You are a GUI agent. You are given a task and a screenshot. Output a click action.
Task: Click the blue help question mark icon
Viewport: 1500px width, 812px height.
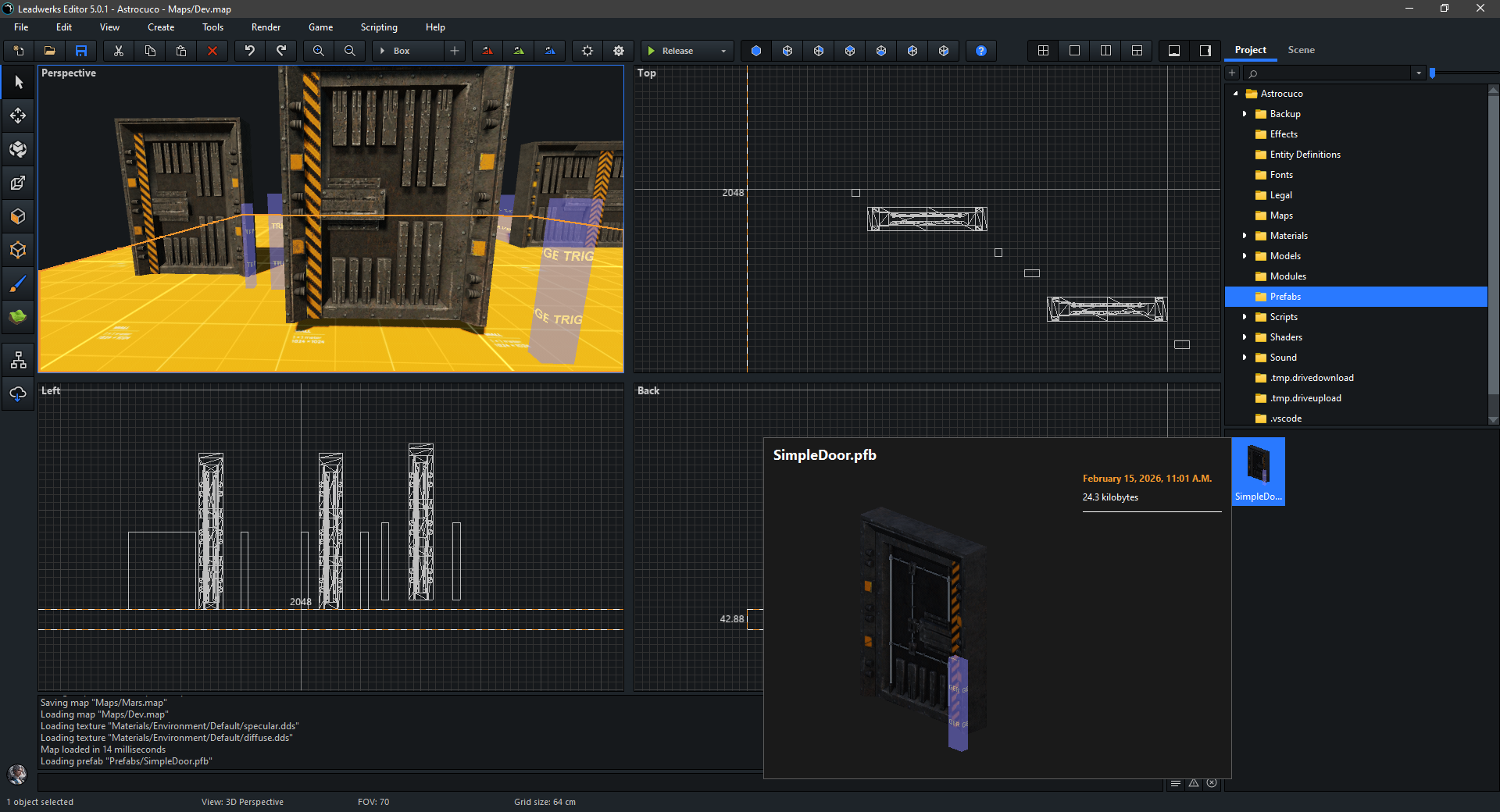click(x=981, y=51)
